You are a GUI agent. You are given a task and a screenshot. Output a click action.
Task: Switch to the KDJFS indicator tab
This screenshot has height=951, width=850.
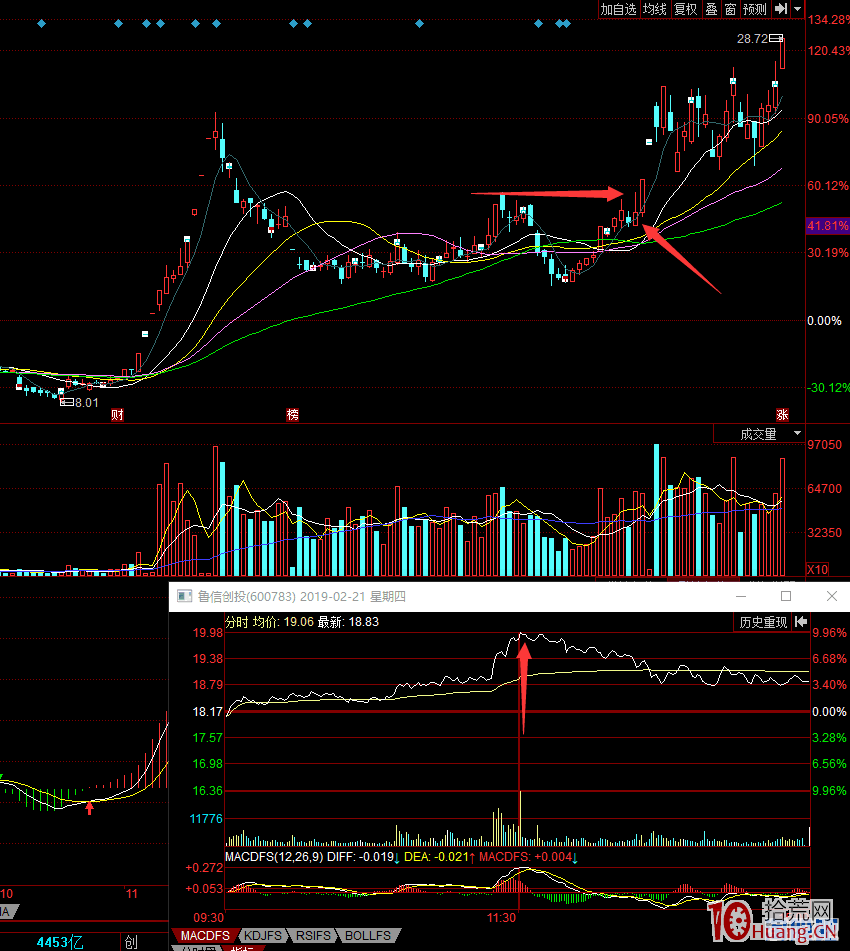[263, 936]
